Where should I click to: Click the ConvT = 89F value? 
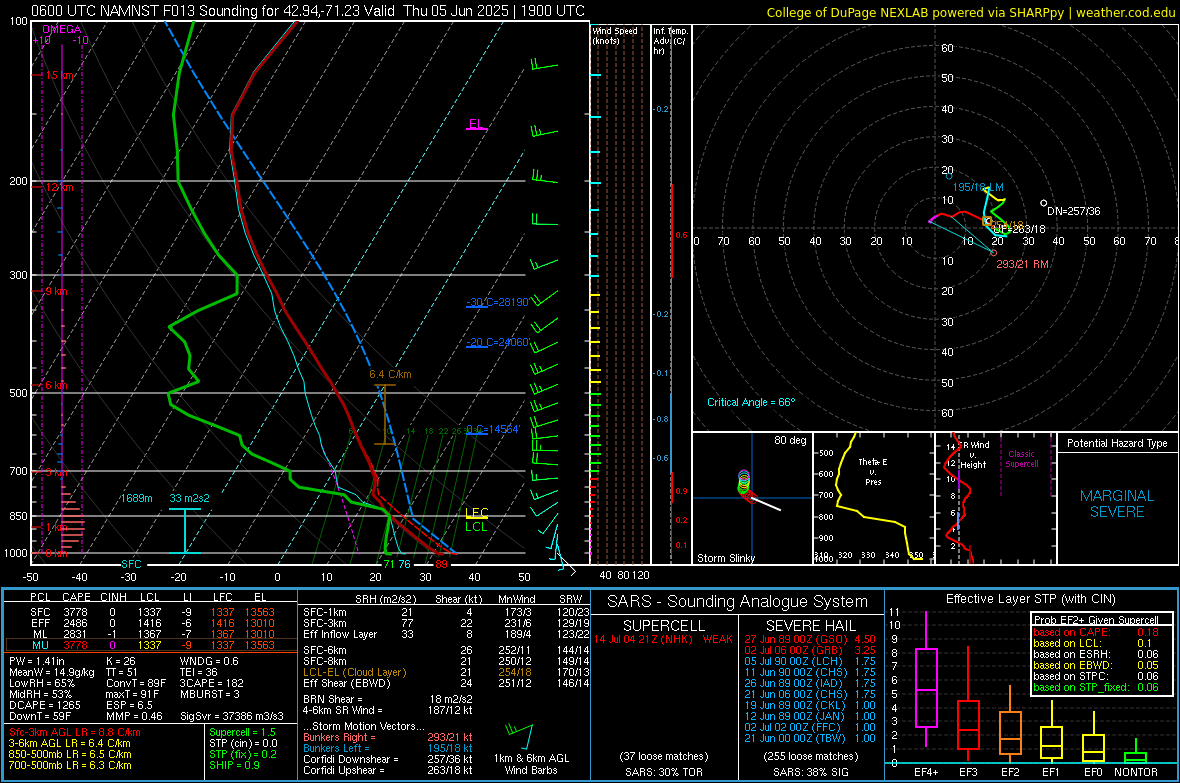click(x=136, y=683)
